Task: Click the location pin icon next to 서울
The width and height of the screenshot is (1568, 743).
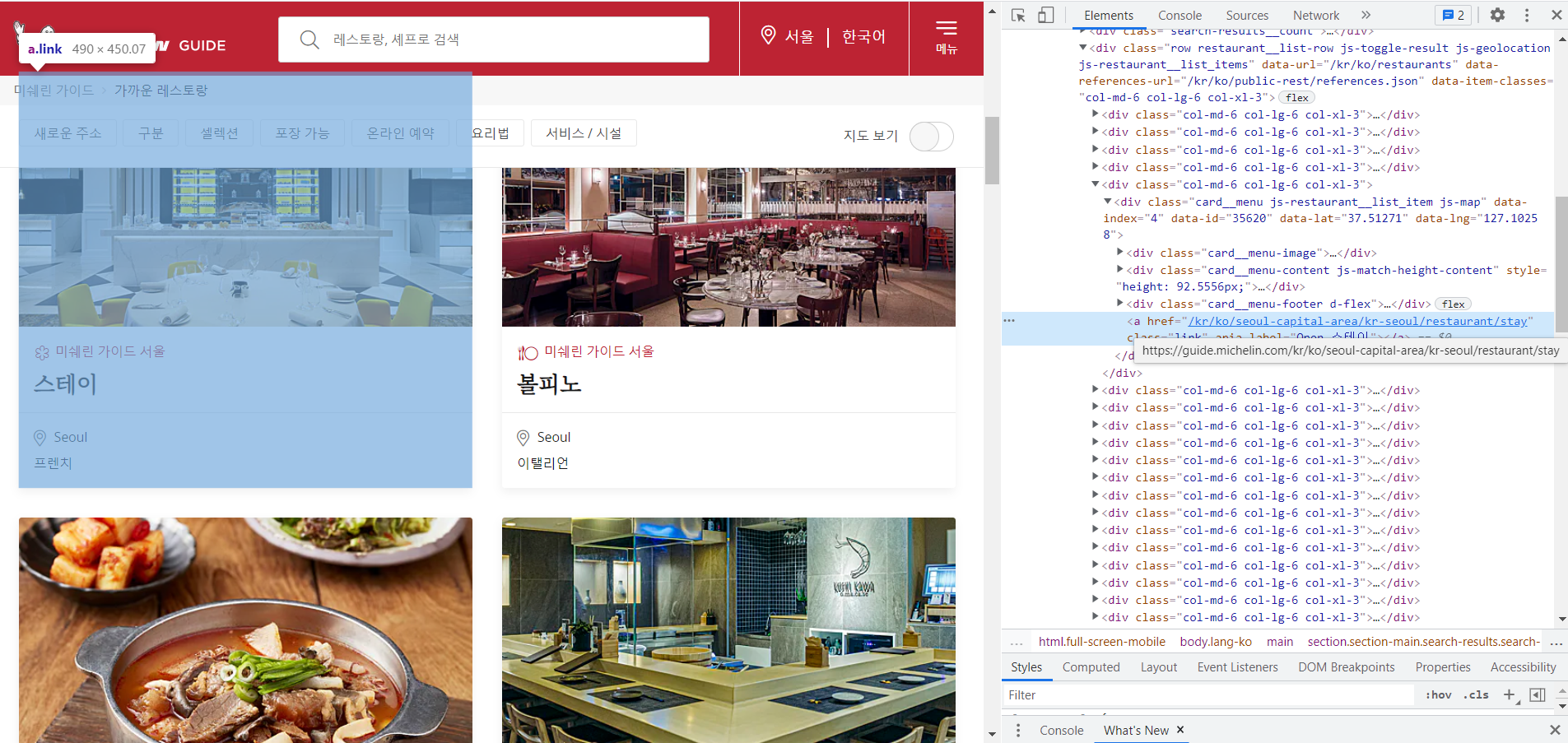Action: click(768, 35)
